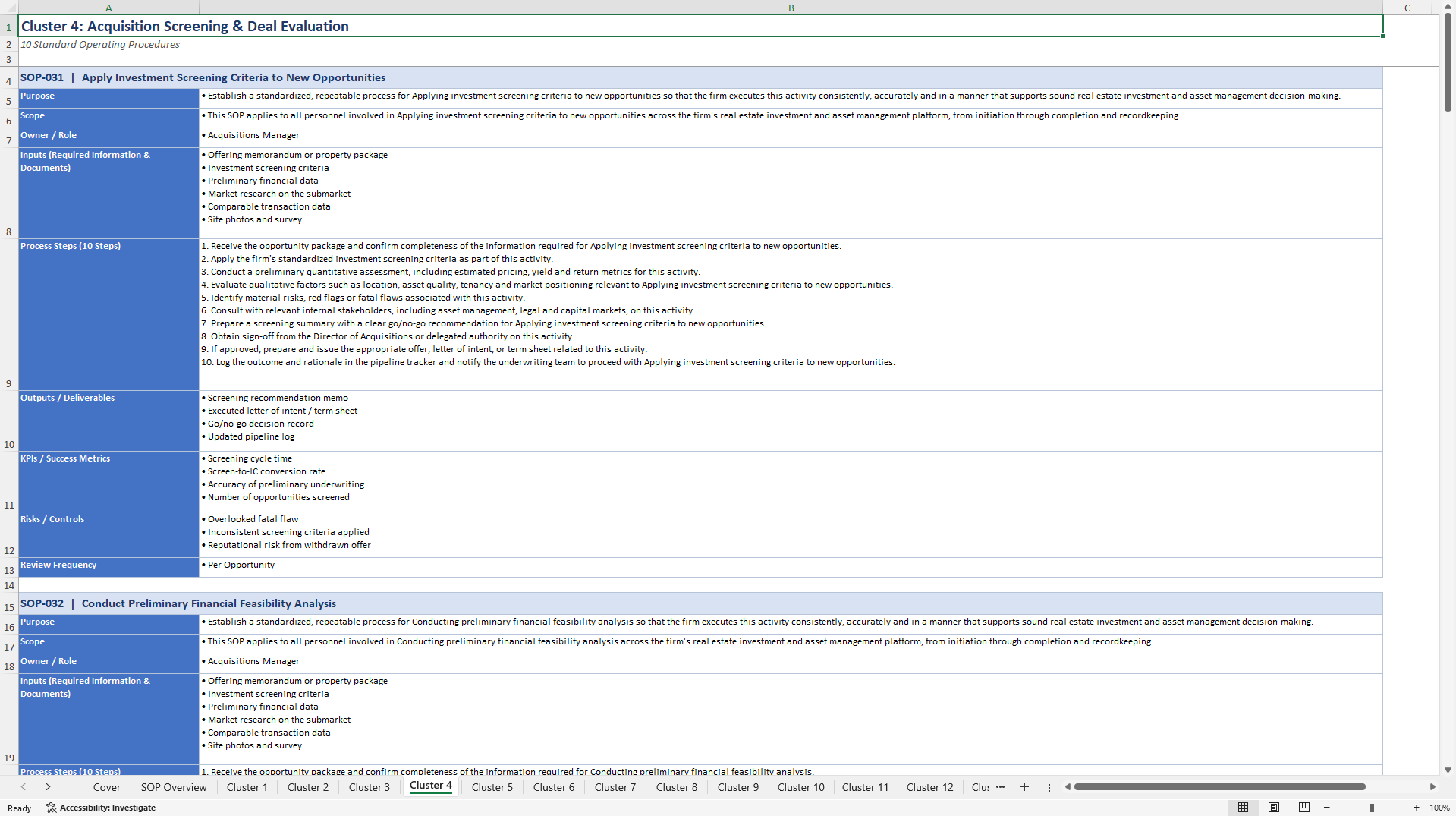Image resolution: width=1456 pixels, height=816 pixels.
Task: Select row 9 header
Action: pyautogui.click(x=8, y=315)
